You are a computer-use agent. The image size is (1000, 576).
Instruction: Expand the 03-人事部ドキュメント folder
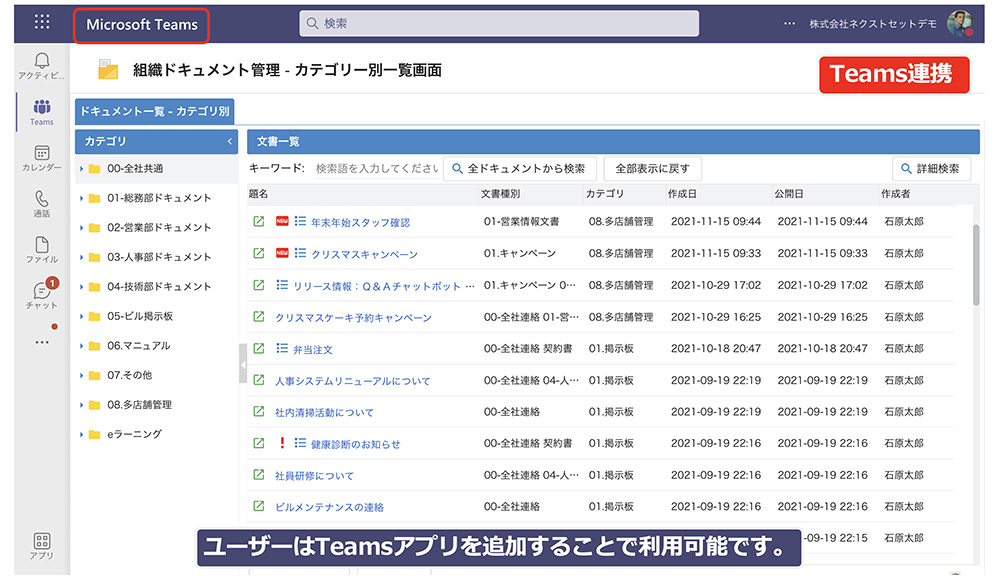82,257
